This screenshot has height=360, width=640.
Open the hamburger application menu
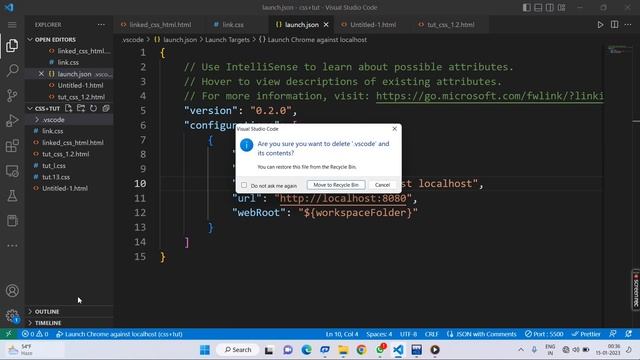click(x=12, y=25)
